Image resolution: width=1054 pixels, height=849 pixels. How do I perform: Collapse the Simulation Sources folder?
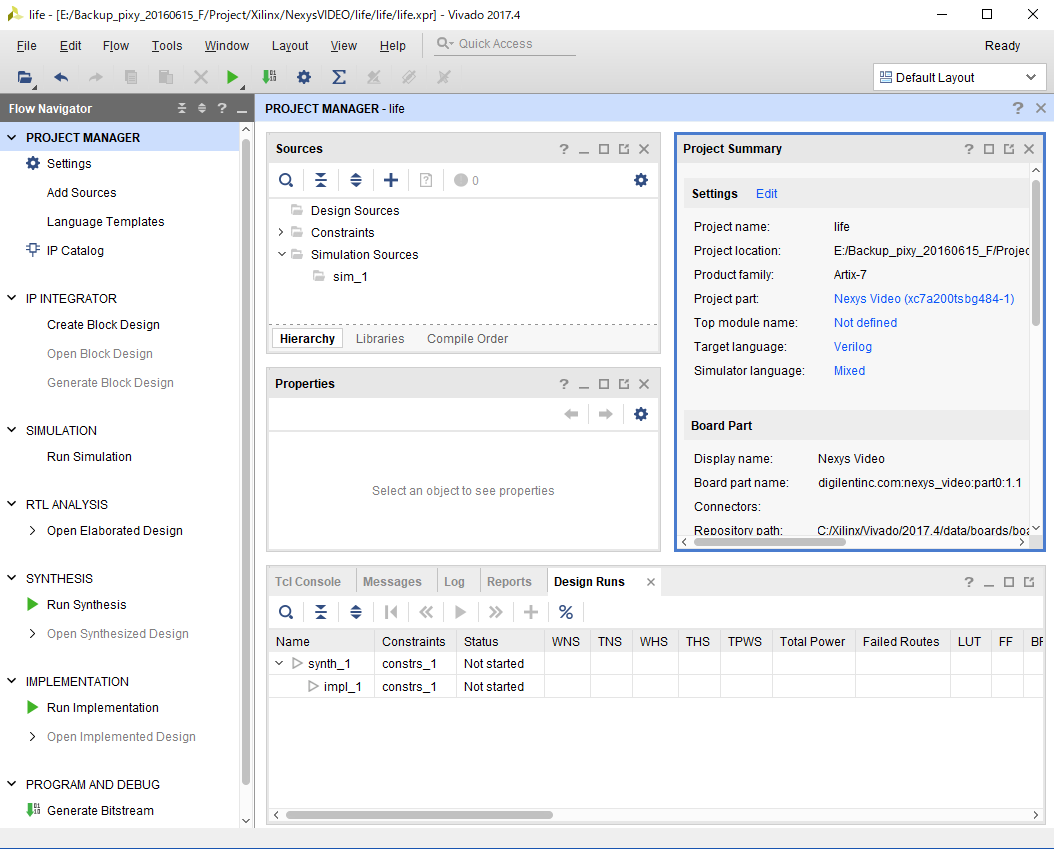pos(281,254)
